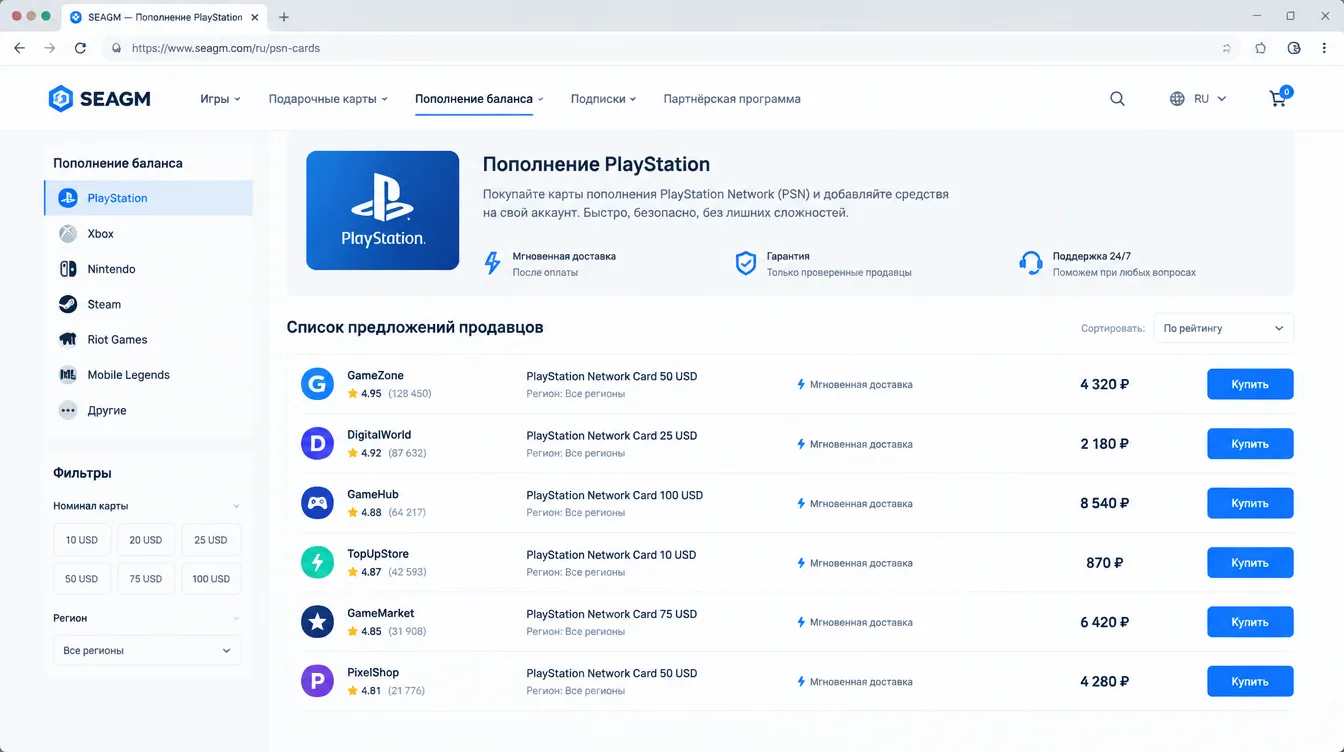This screenshot has height=752, width=1344.
Task: Buy DigitalWorld 25 USD card
Action: 1250,444
